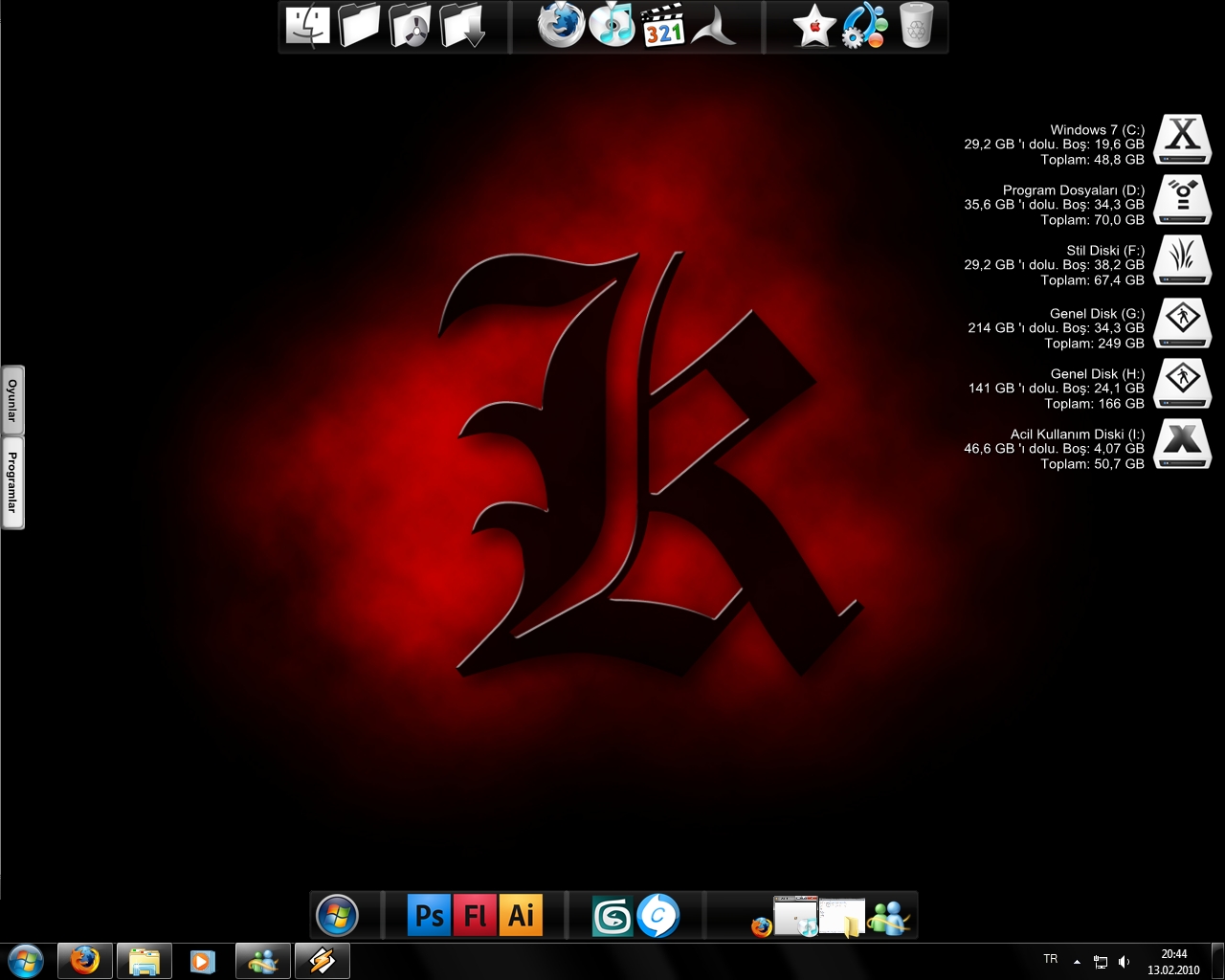Open the star icon with red apple
Image resolution: width=1225 pixels, height=980 pixels.
(x=814, y=27)
